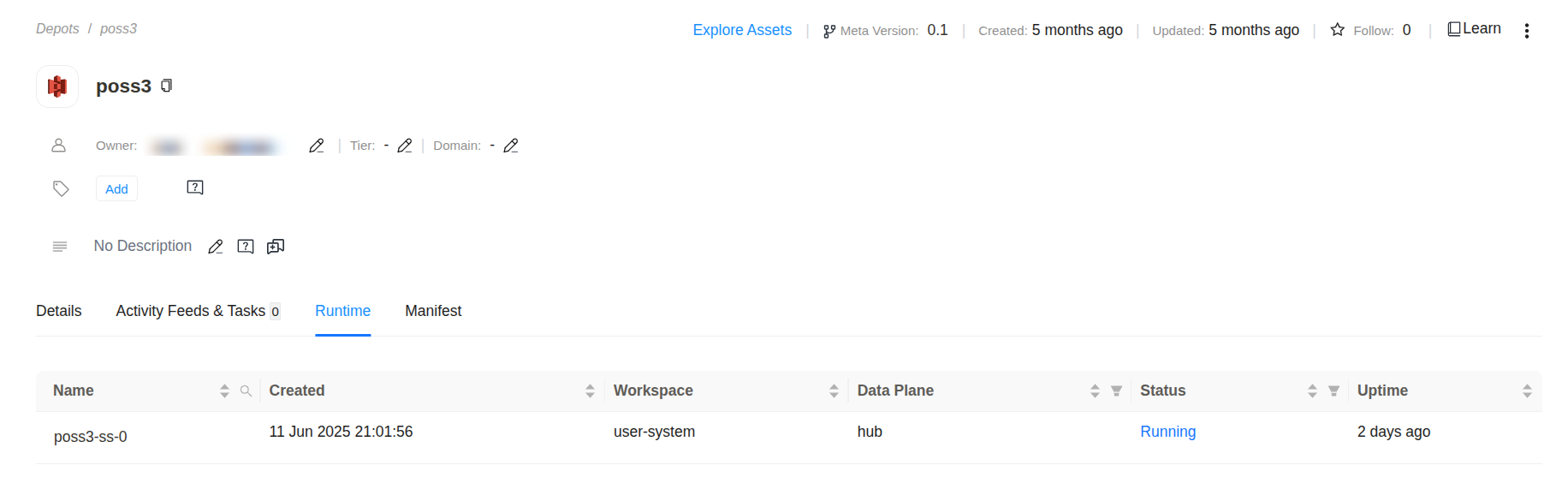Edit the Tier value
Image resolution: width=1568 pixels, height=501 pixels.
[x=405, y=146]
